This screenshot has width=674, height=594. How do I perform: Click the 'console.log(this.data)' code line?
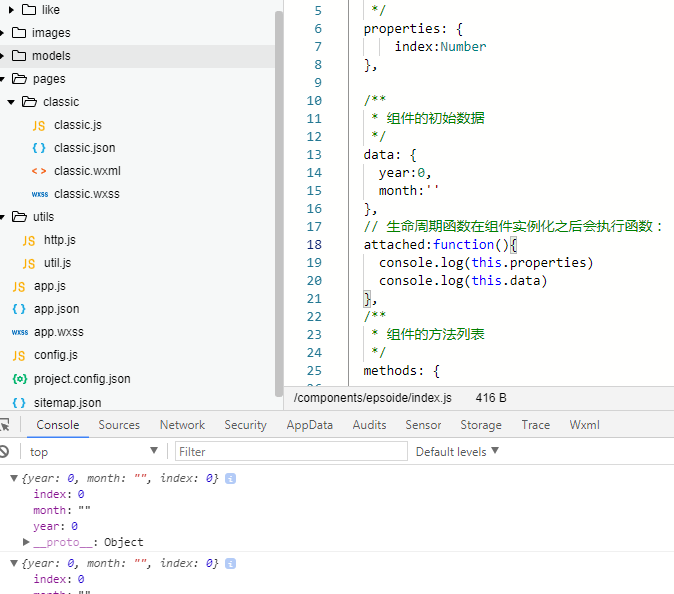(463, 281)
